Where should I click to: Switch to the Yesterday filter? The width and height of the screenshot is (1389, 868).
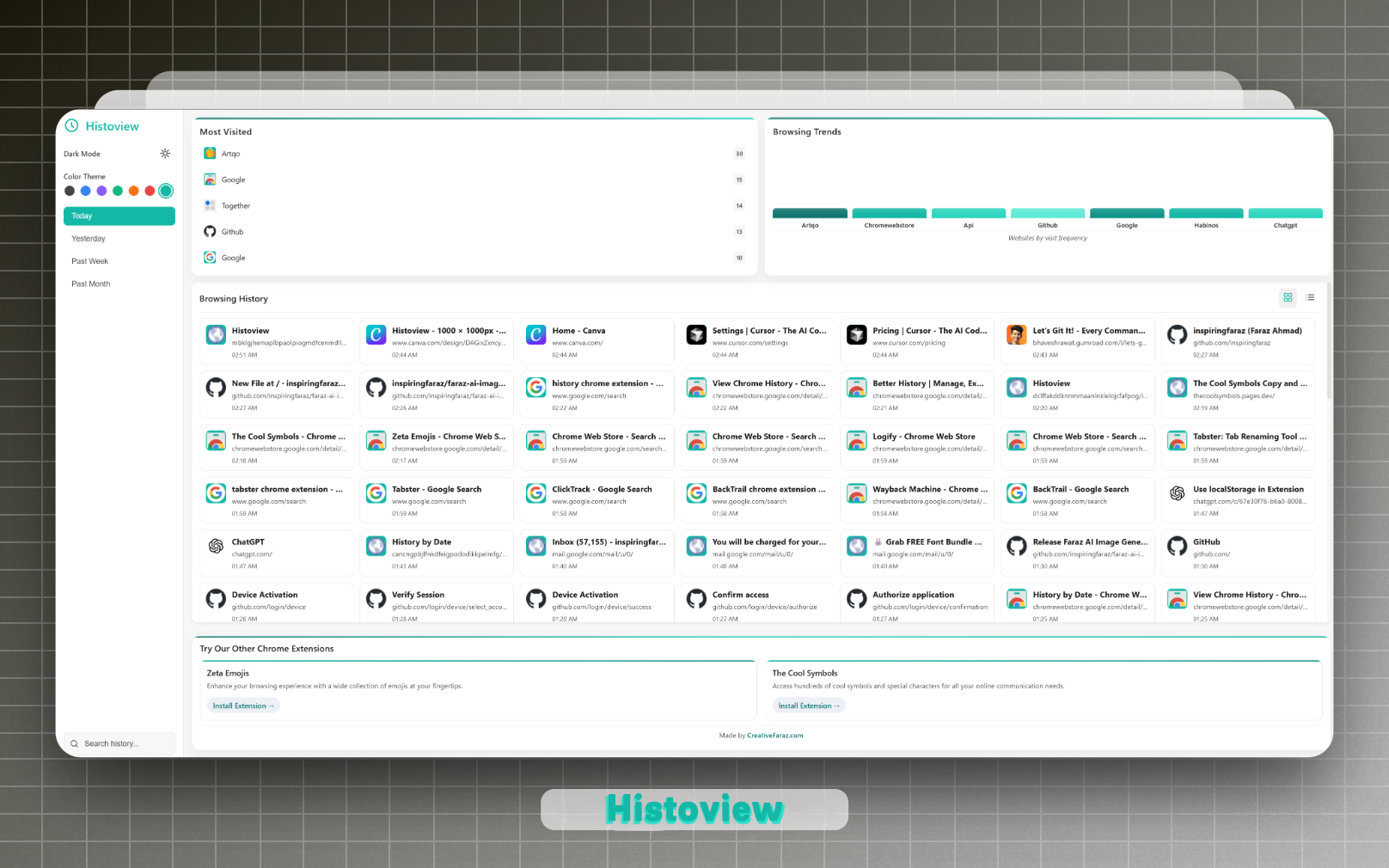click(119, 239)
